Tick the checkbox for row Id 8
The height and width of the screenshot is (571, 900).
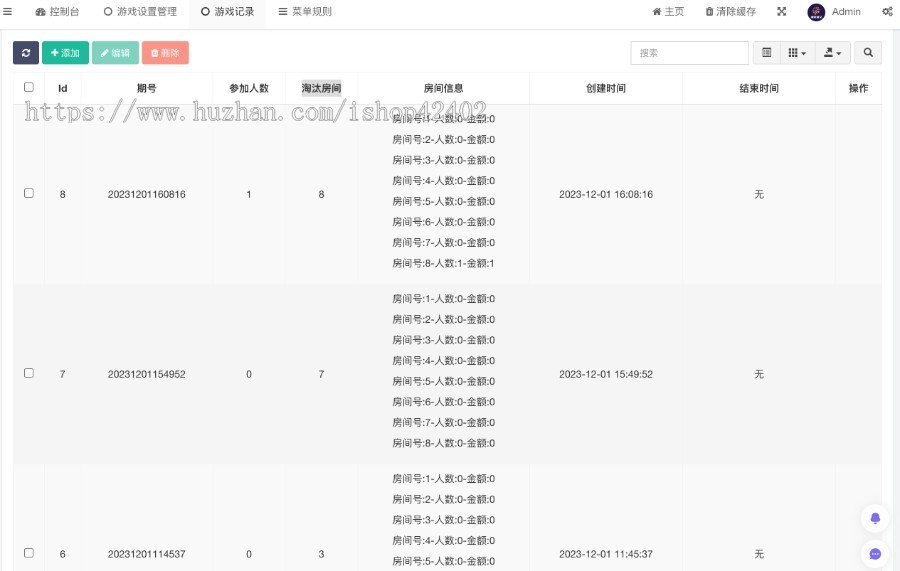[29, 193]
